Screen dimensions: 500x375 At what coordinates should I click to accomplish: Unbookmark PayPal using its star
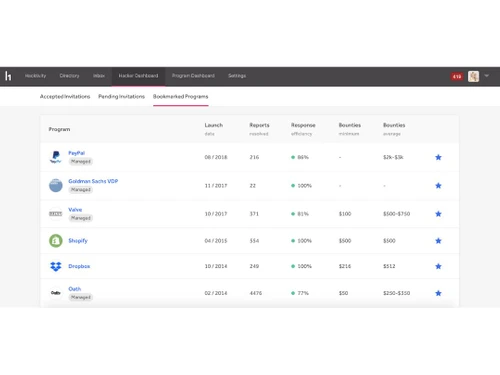pos(438,157)
